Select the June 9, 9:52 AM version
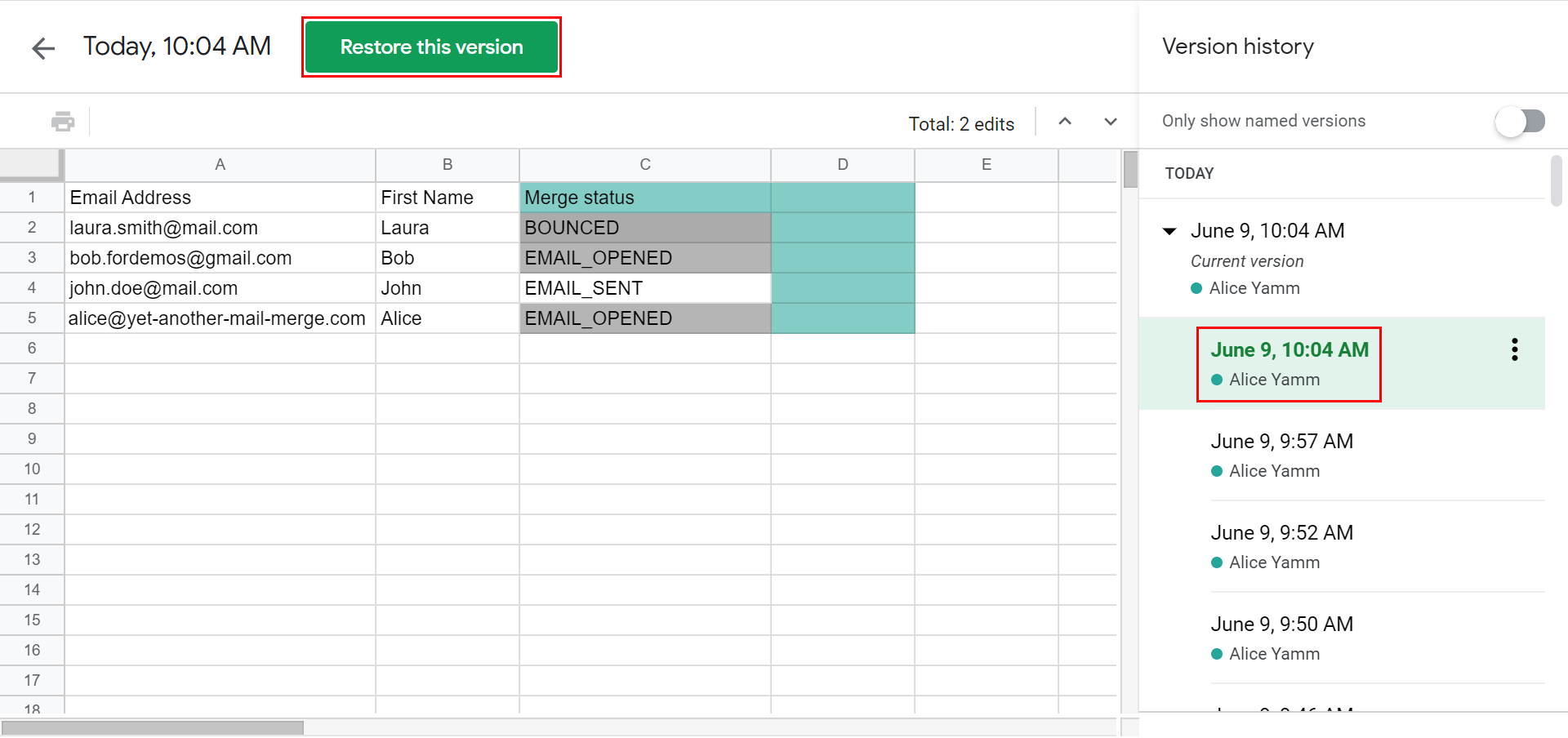This screenshot has width=1568, height=738. coord(1281,533)
